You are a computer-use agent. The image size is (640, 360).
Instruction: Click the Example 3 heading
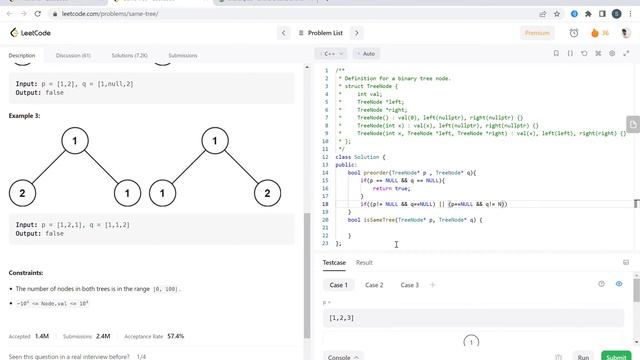24,116
